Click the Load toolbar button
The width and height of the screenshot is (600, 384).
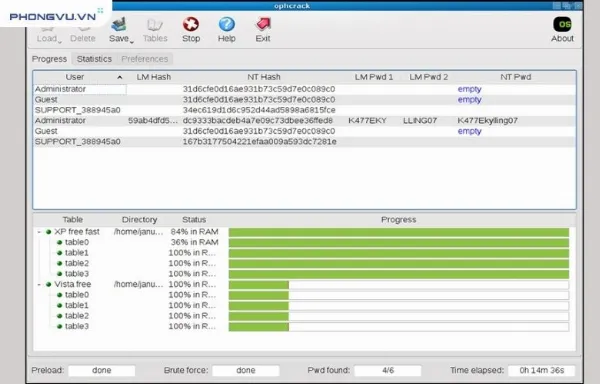point(47,34)
